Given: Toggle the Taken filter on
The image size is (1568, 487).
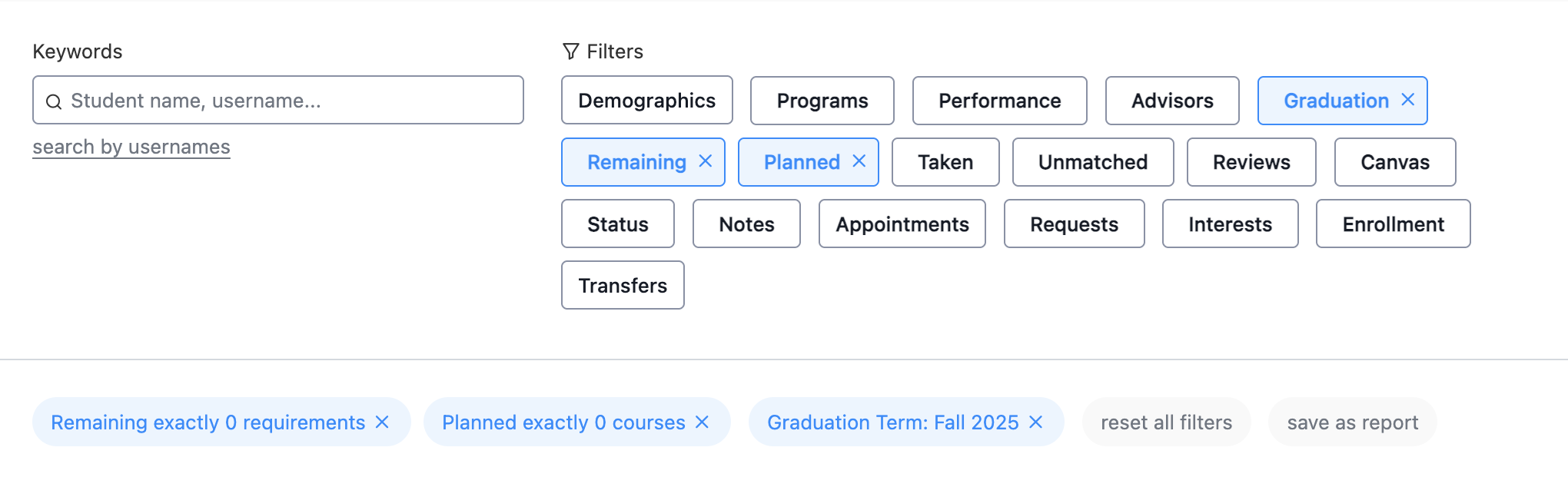Looking at the screenshot, I should (945, 162).
